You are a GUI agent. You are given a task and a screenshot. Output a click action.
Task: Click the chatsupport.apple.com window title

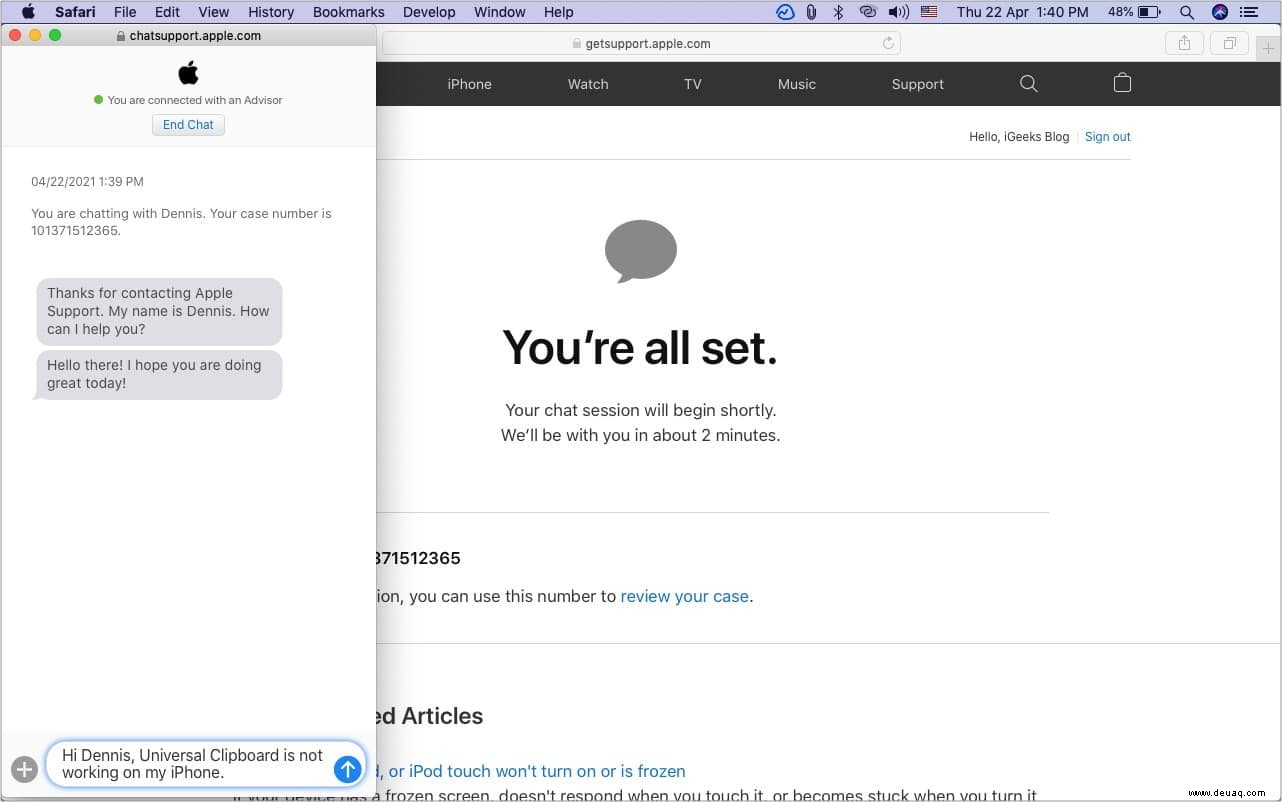tap(188, 35)
